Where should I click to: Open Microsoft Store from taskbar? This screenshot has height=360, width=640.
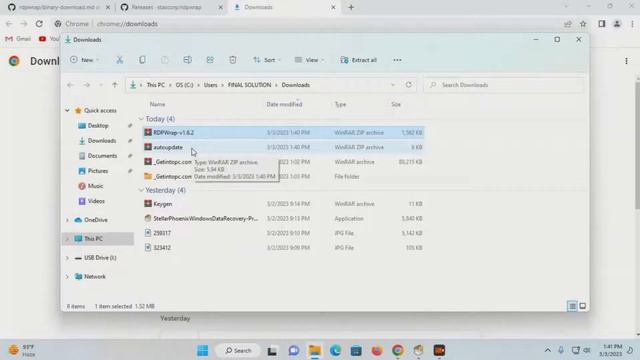[x=356, y=350]
